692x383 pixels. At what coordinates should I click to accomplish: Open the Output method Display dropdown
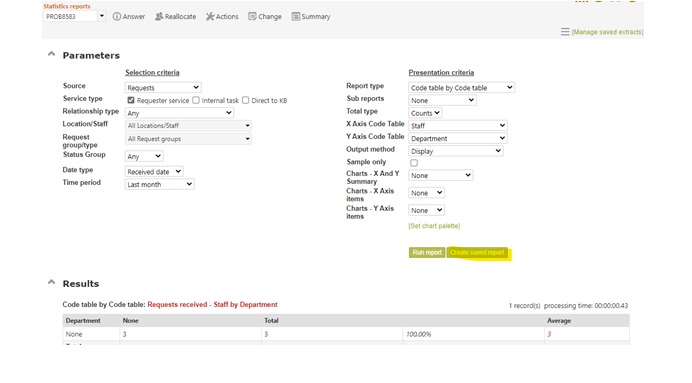pos(455,151)
